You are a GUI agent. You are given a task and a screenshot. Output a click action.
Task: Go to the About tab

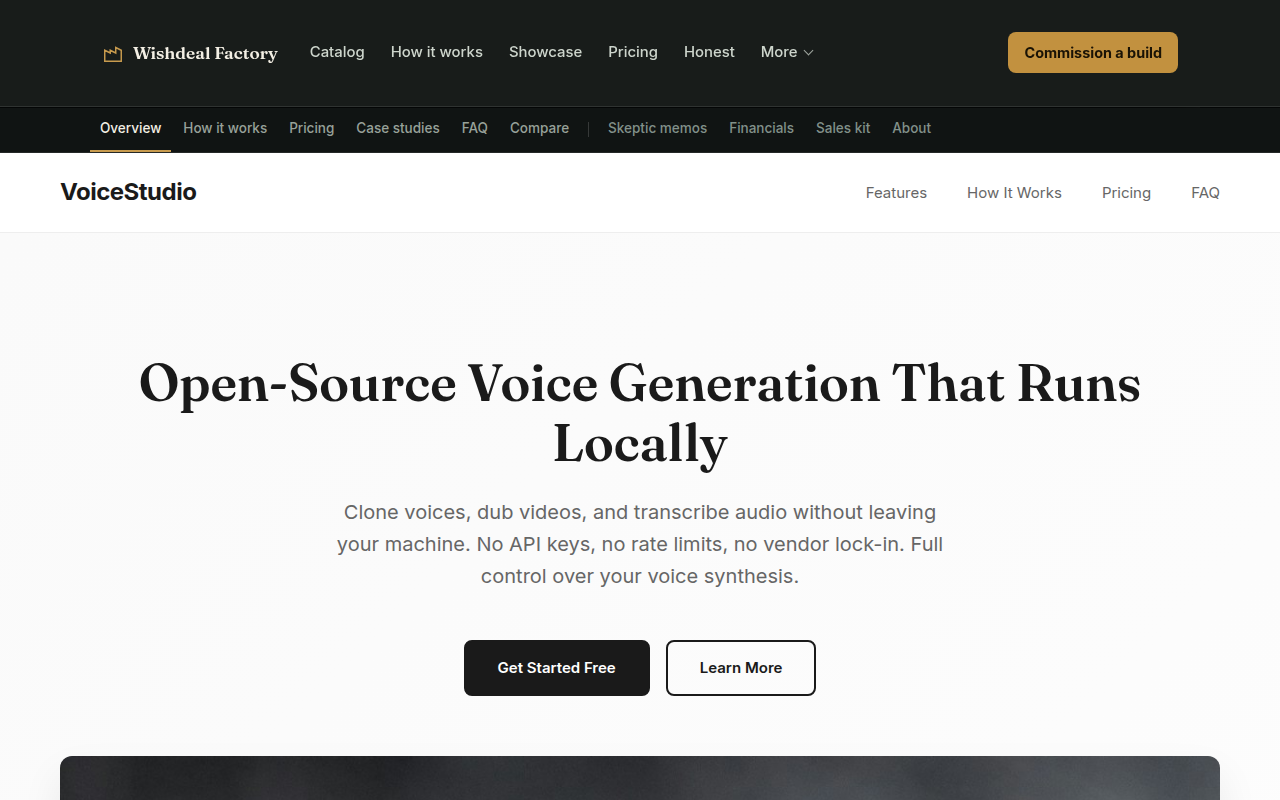tap(911, 128)
